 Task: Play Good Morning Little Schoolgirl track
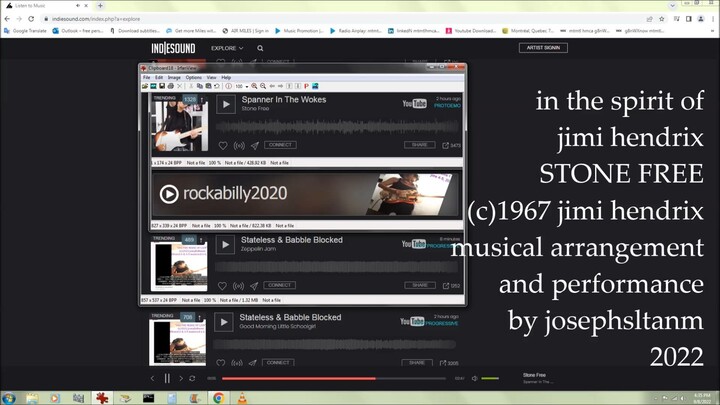[224, 322]
